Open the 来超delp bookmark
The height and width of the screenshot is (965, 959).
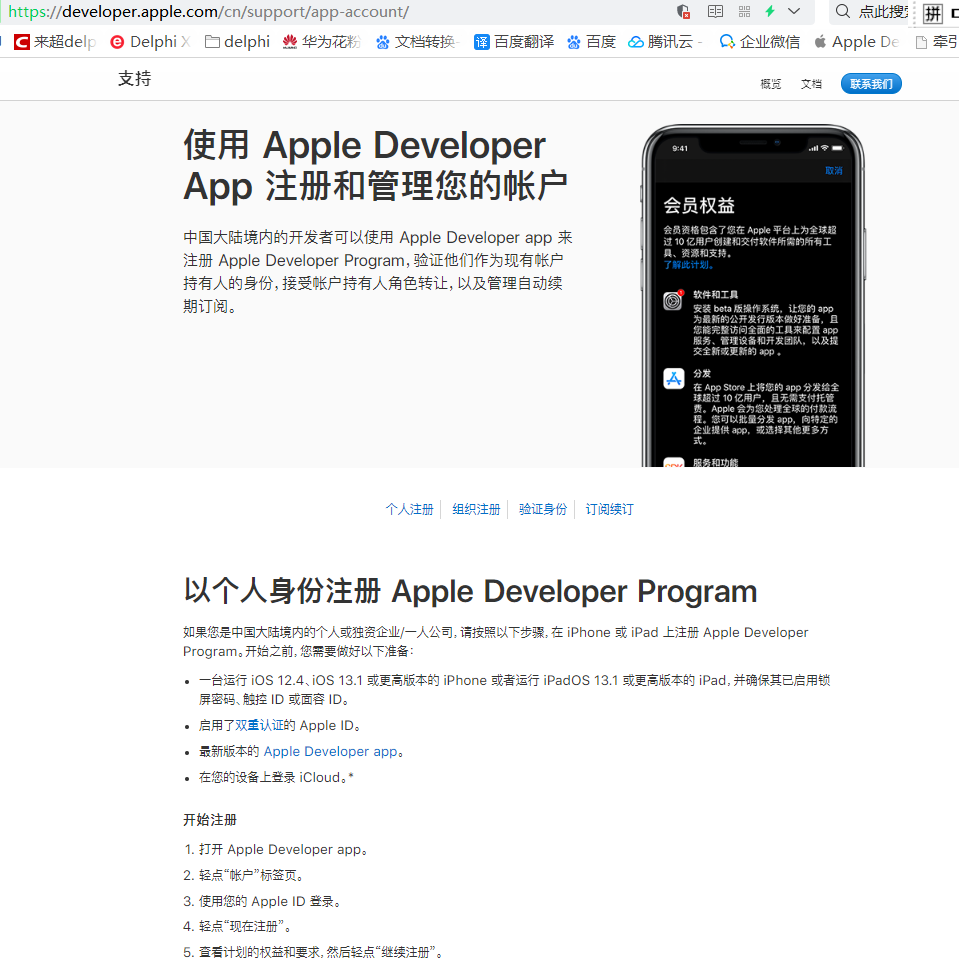tap(55, 42)
